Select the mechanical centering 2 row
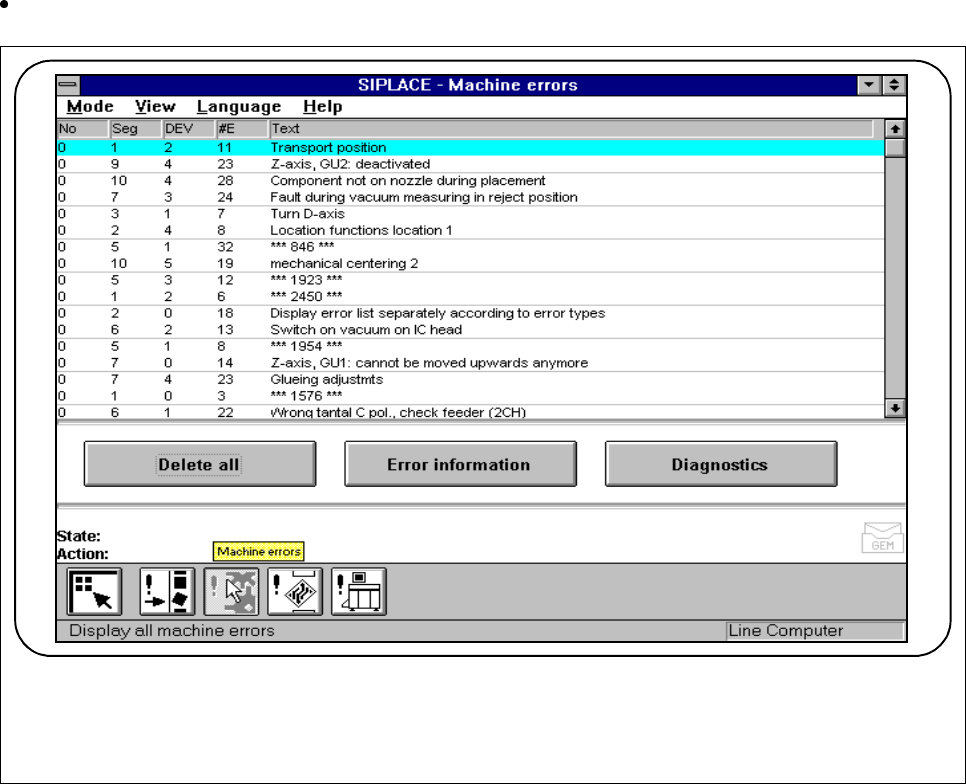This screenshot has height=784, width=966. [471, 264]
